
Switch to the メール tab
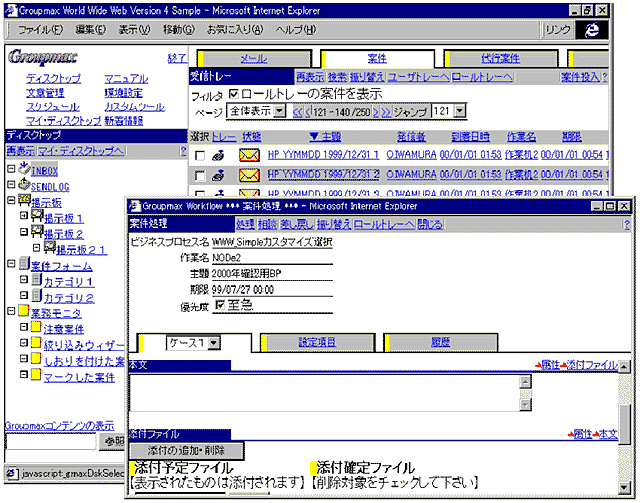coord(253,59)
